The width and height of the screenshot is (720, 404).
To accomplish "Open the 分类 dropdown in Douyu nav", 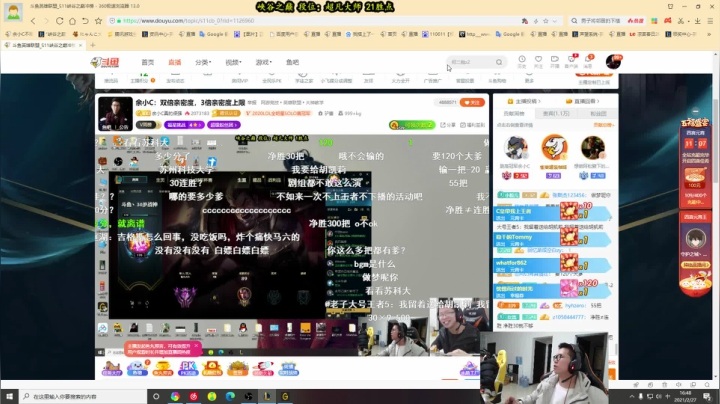I will [x=203, y=62].
